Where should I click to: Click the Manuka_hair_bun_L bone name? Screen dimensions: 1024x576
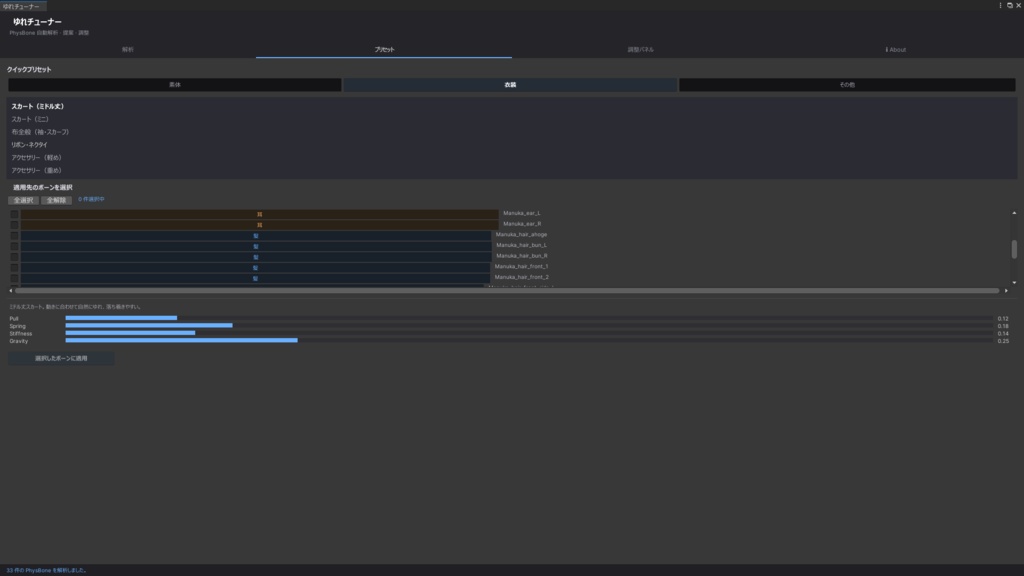(x=521, y=245)
